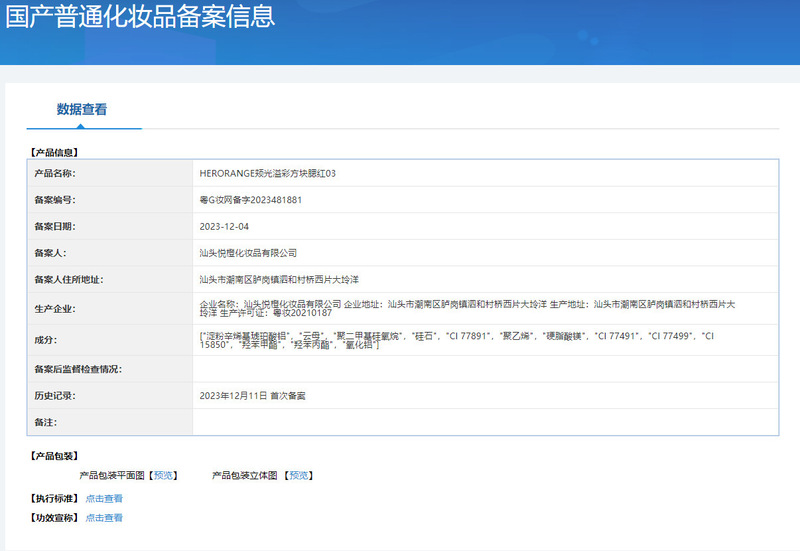Image resolution: width=800 pixels, height=551 pixels.
Task: Open 点击查看 link for 功效宣称
Action: 104,518
